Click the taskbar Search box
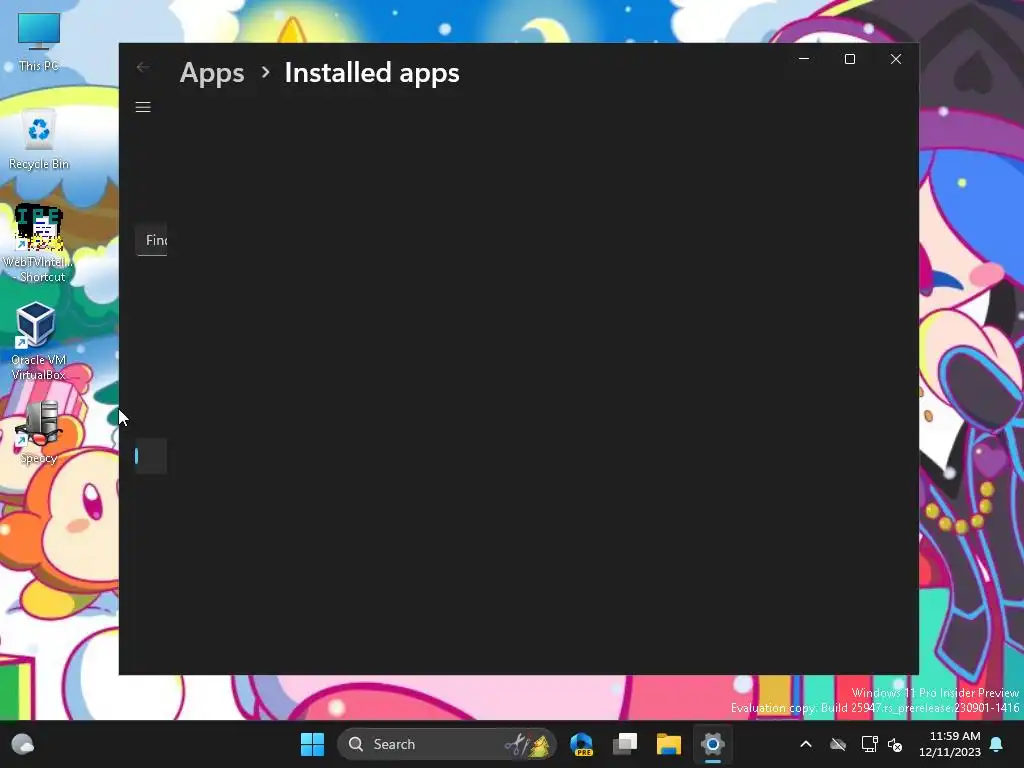The height and width of the screenshot is (768, 1024). tap(447, 744)
